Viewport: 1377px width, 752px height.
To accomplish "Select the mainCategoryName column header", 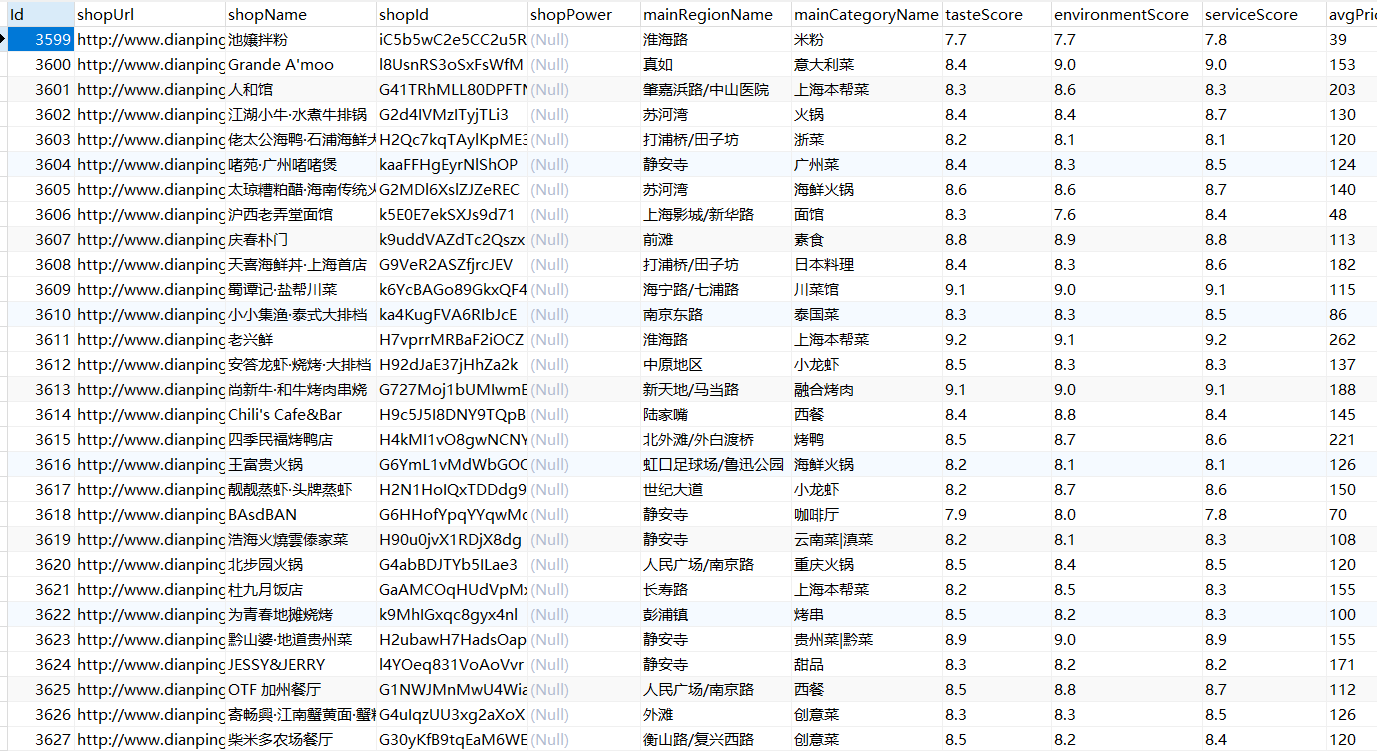I will [x=867, y=14].
